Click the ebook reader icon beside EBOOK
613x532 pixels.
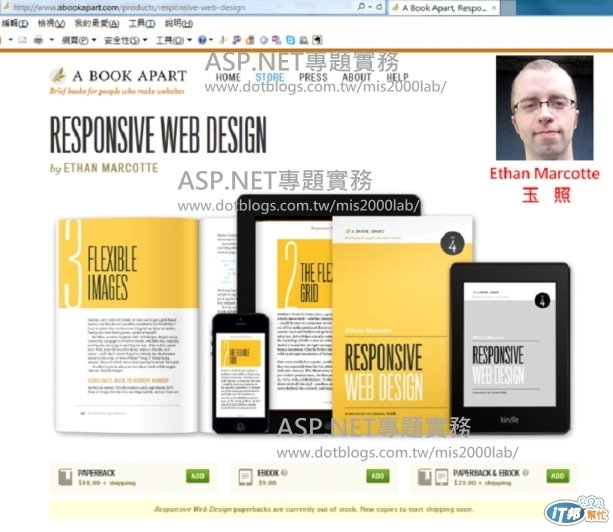coord(246,477)
